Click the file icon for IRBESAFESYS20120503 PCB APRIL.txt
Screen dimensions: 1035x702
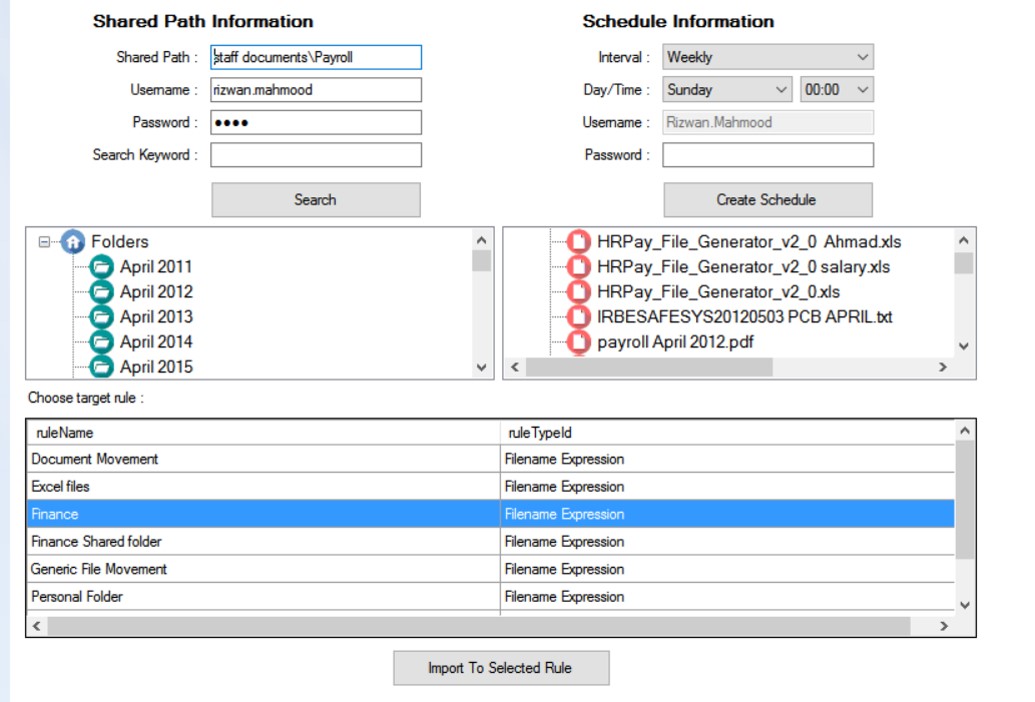[579, 317]
